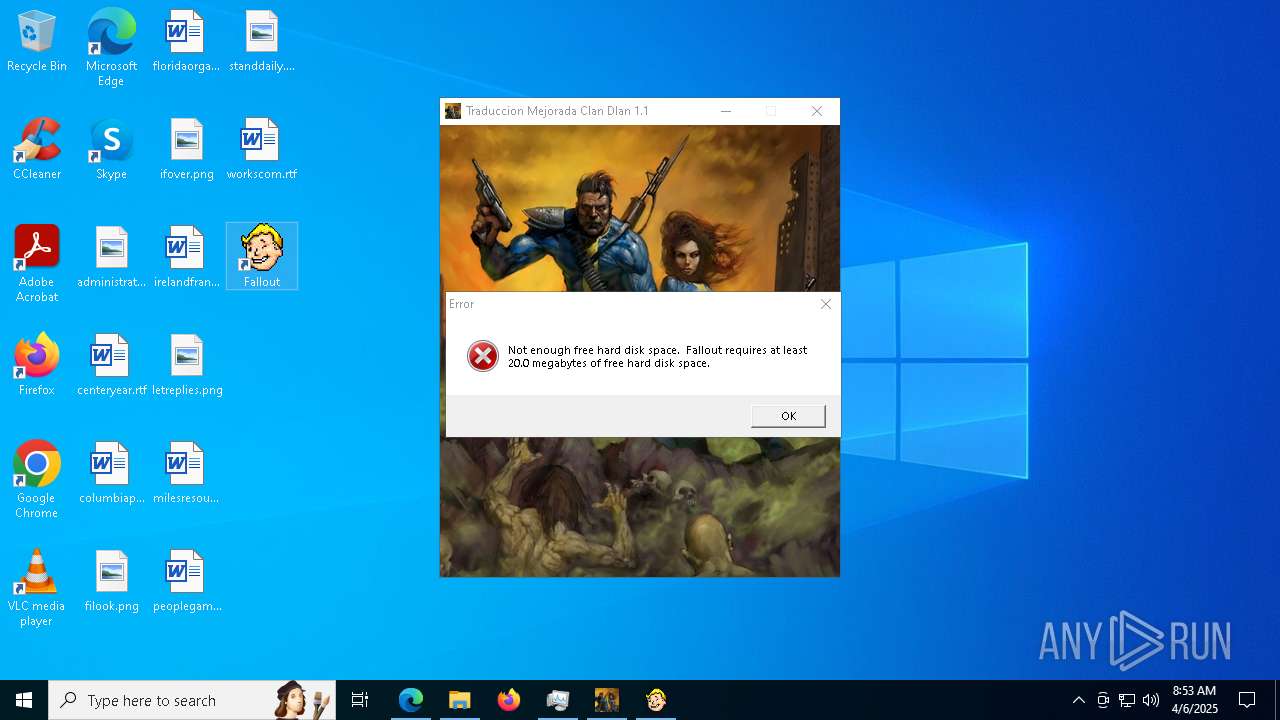
Task: Switch to the Fallout Vault Boy taskbar button
Action: click(656, 700)
